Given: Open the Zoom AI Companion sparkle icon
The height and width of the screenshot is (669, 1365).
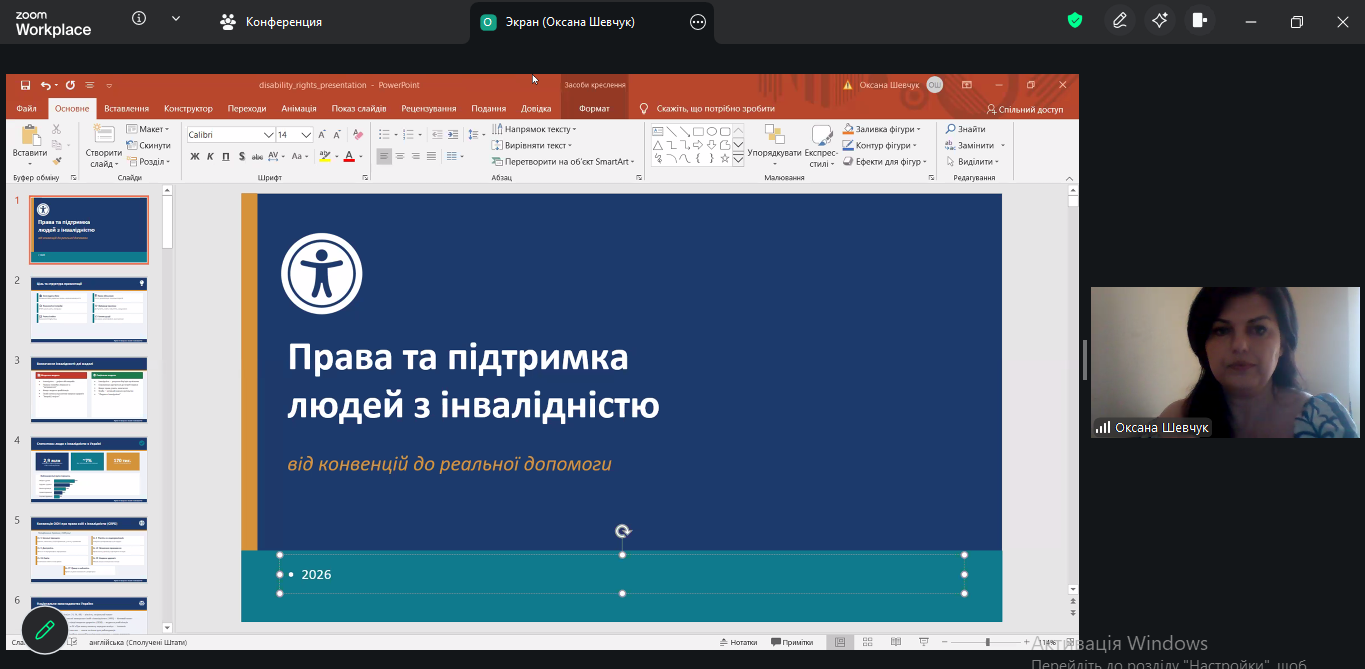Looking at the screenshot, I should coord(1159,21).
